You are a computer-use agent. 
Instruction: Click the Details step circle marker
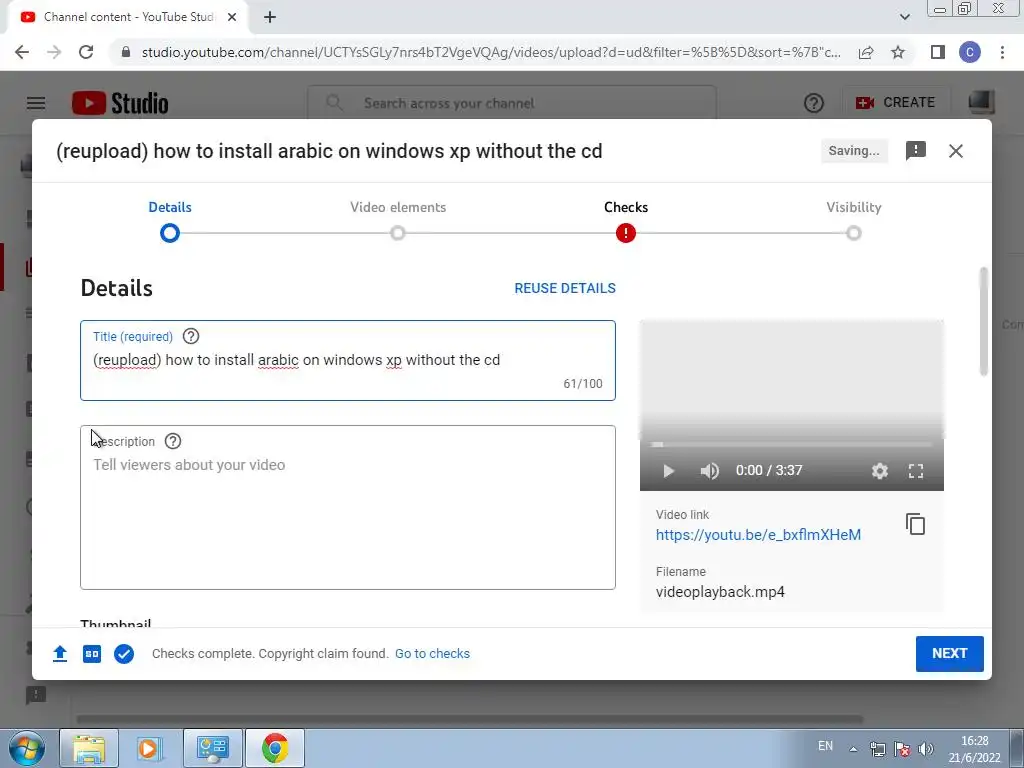coord(170,233)
